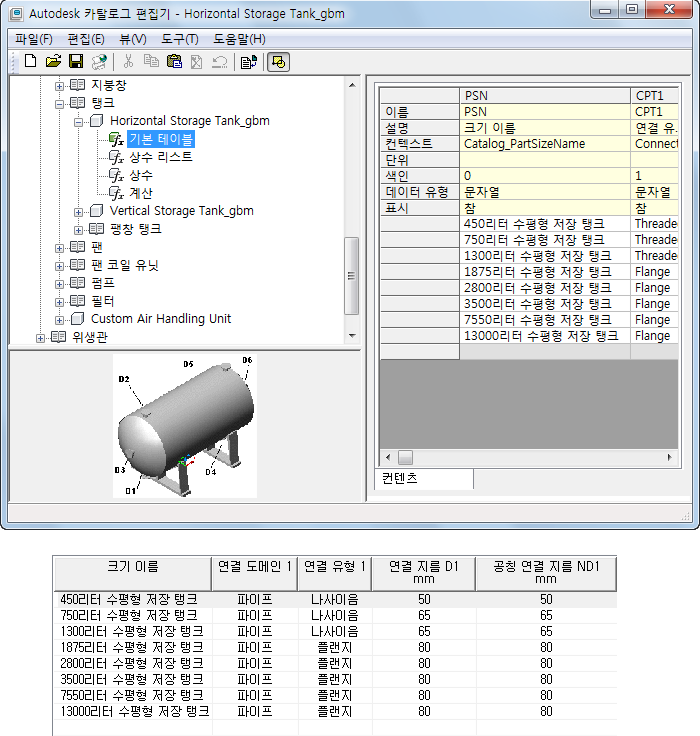
Task: Click the tank preview image
Action: click(185, 426)
